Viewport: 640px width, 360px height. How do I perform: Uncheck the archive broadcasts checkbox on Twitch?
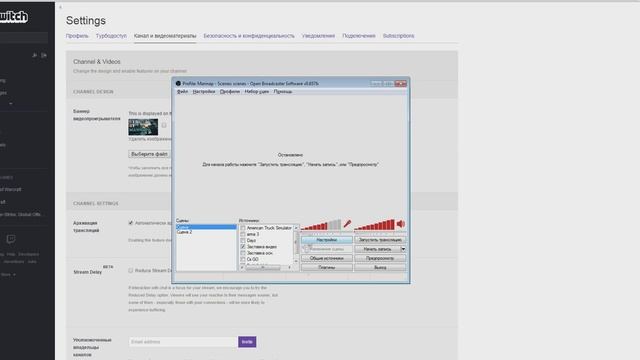coord(131,223)
